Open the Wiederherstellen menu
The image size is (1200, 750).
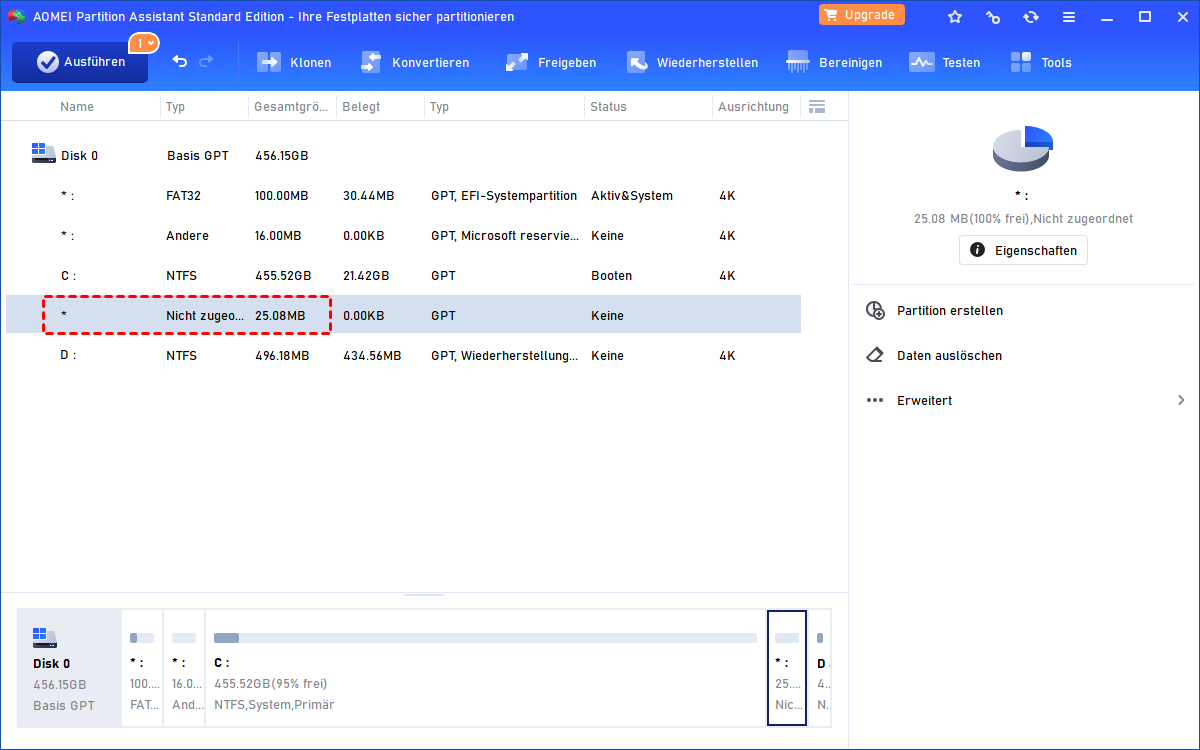[x=692, y=62]
